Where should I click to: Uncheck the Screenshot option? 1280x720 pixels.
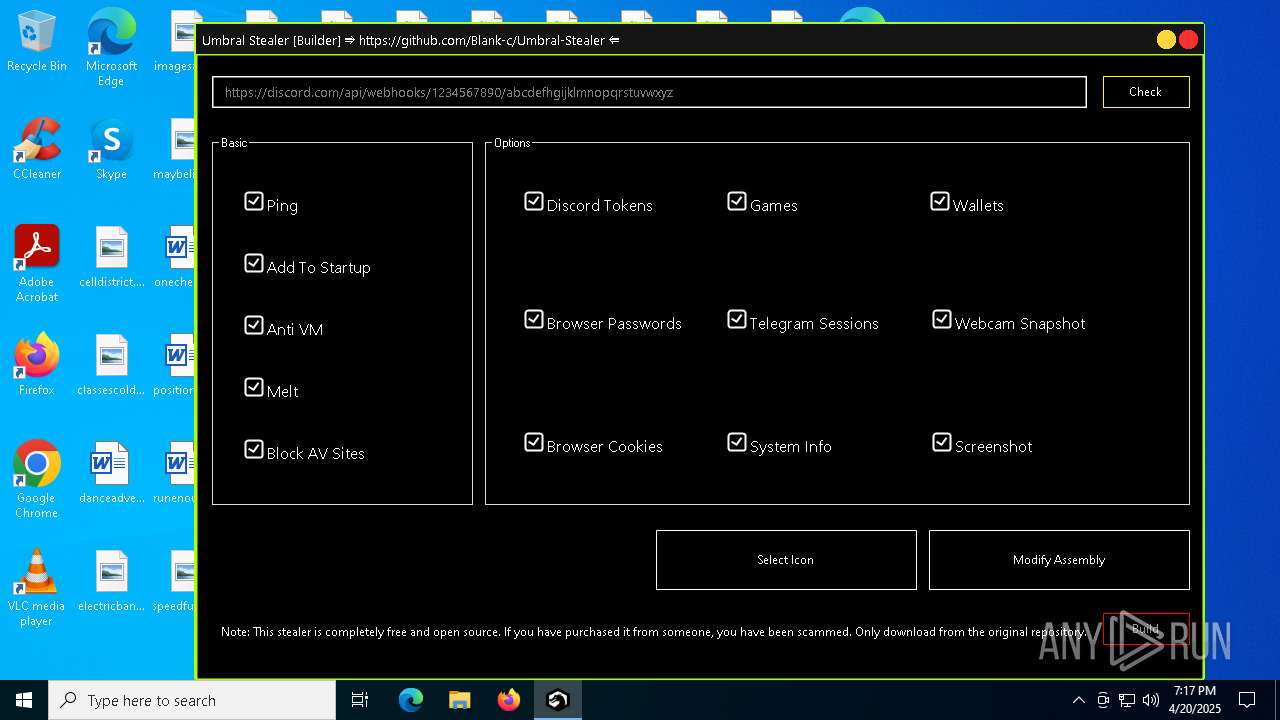point(942,443)
